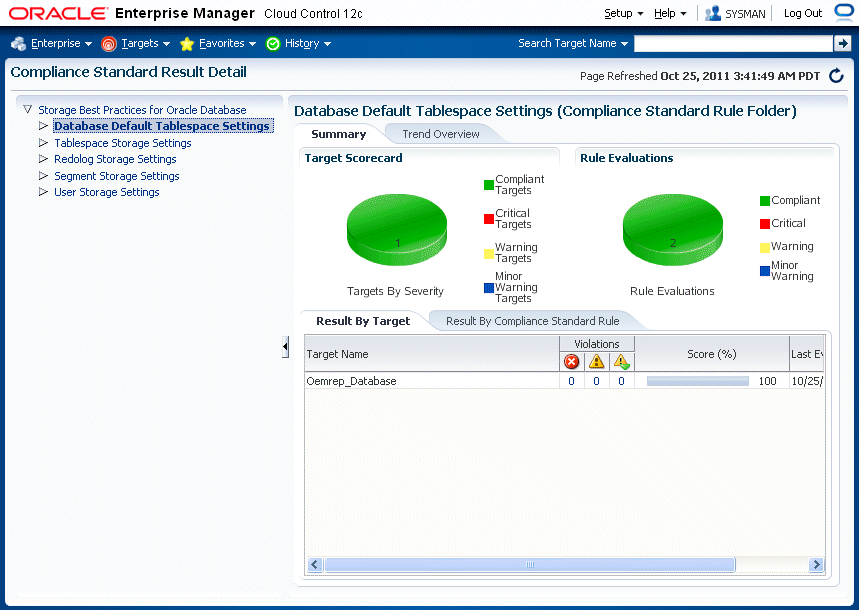Click the table horizontal scrollbar thumb

[x=529, y=565]
